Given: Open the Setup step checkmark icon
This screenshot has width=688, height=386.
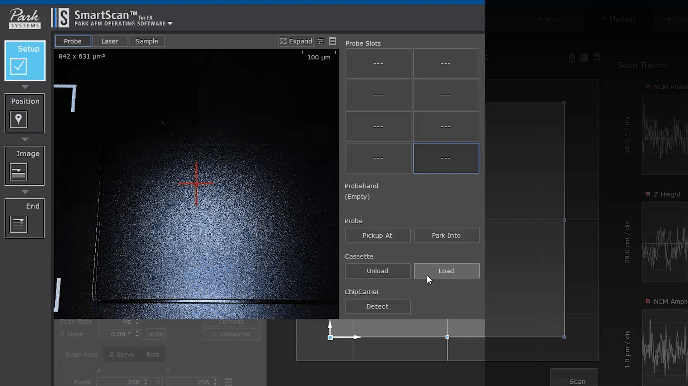Looking at the screenshot, I should [18, 67].
